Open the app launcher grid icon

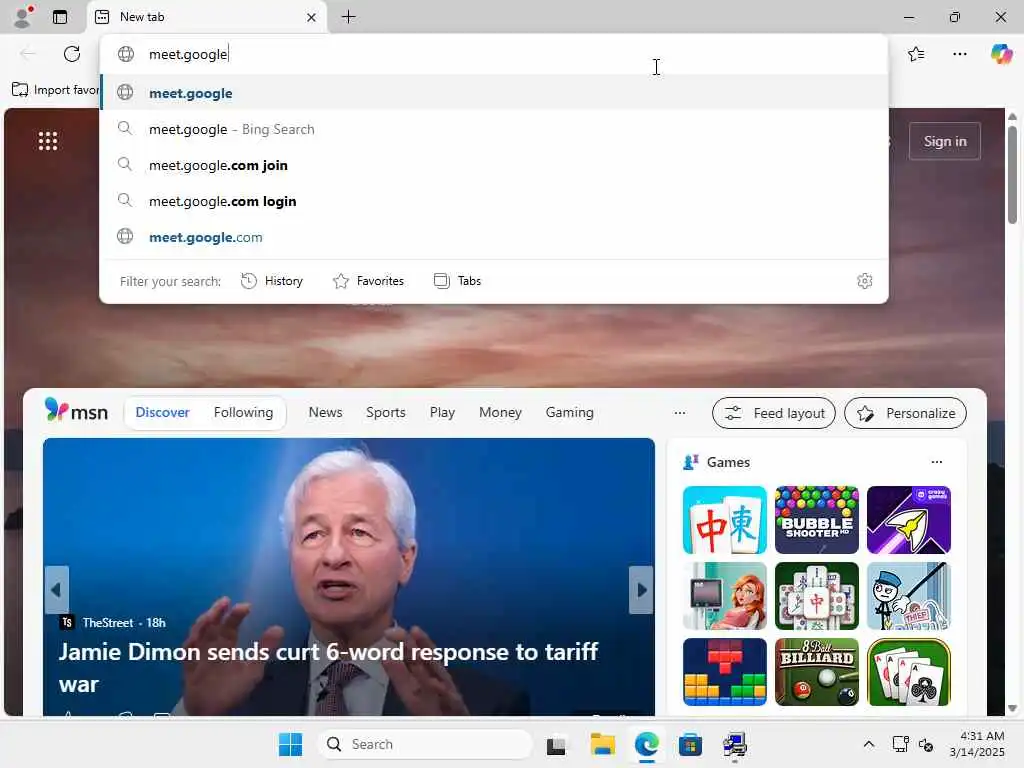(x=48, y=141)
